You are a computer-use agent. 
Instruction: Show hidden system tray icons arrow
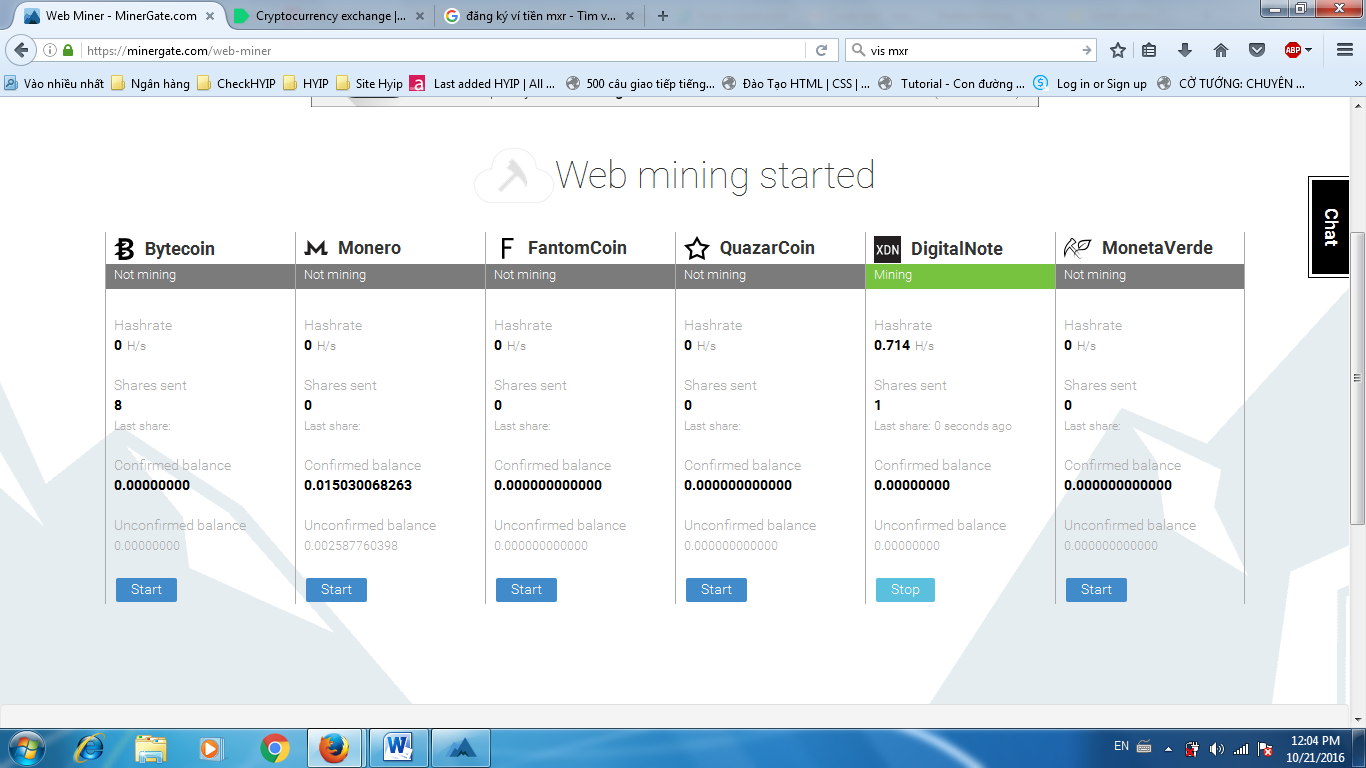click(1169, 749)
